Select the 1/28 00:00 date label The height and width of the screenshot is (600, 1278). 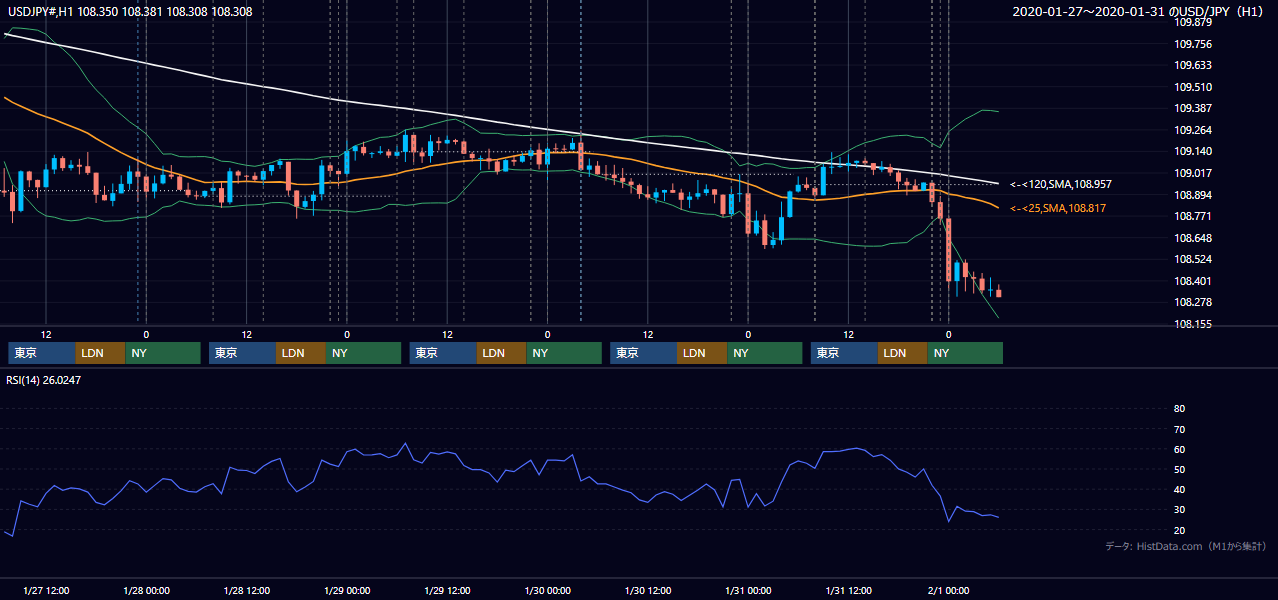tap(146, 591)
